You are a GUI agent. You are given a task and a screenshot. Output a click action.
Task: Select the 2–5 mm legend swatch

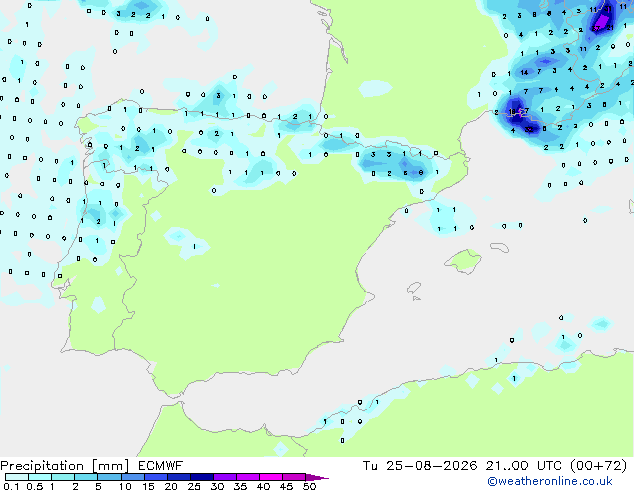tap(86, 477)
